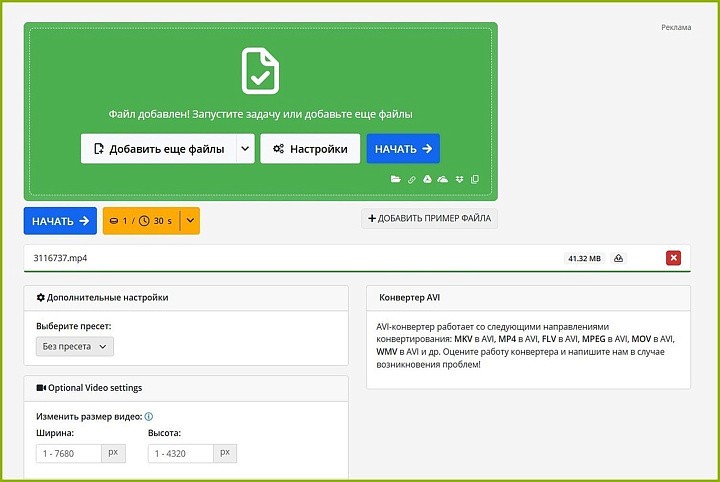Click НАЧАТЬ inside the green box
The width and height of the screenshot is (720, 482).
tap(403, 149)
